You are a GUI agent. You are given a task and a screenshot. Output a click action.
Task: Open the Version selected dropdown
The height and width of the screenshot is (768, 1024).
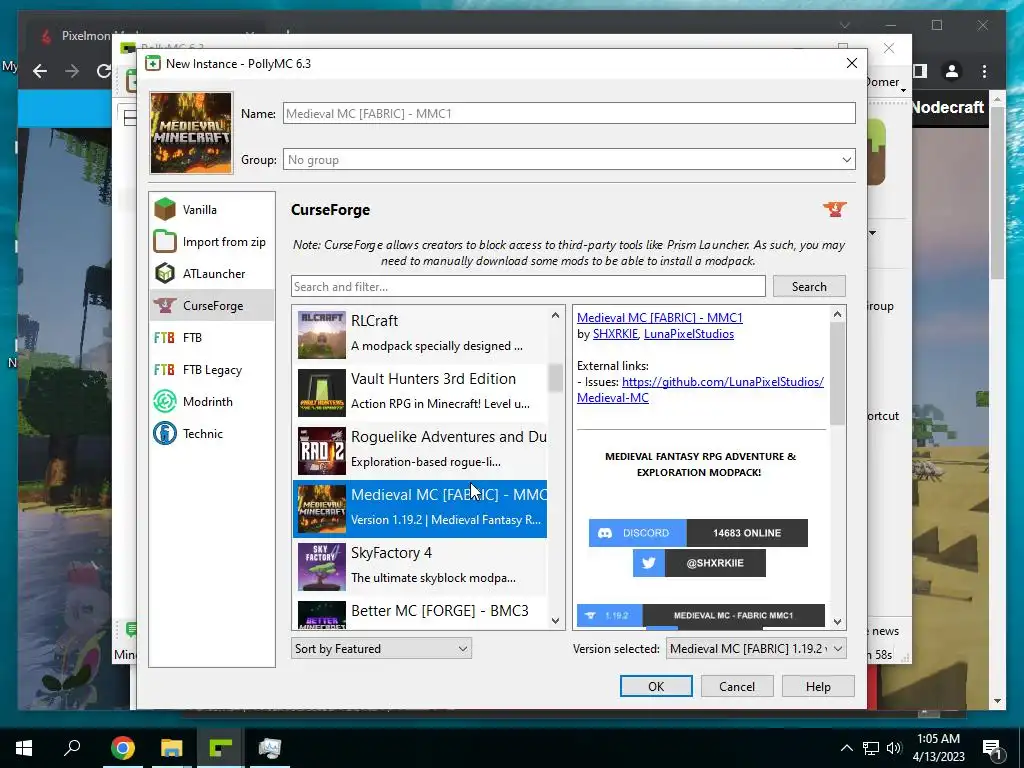pos(756,648)
